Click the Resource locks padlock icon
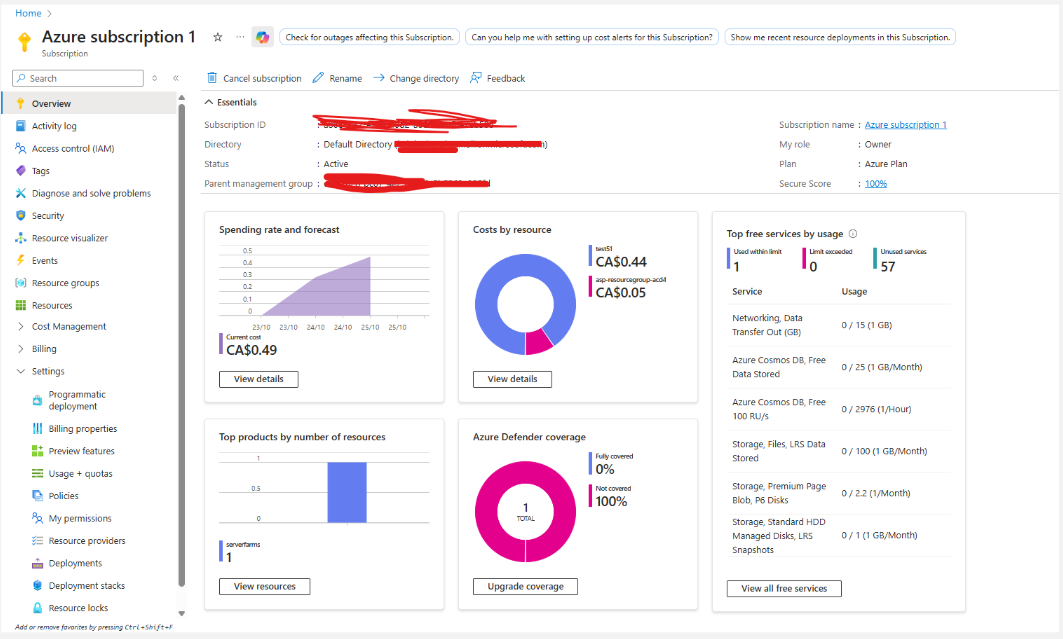The width and height of the screenshot is (1063, 639). (x=37, y=608)
